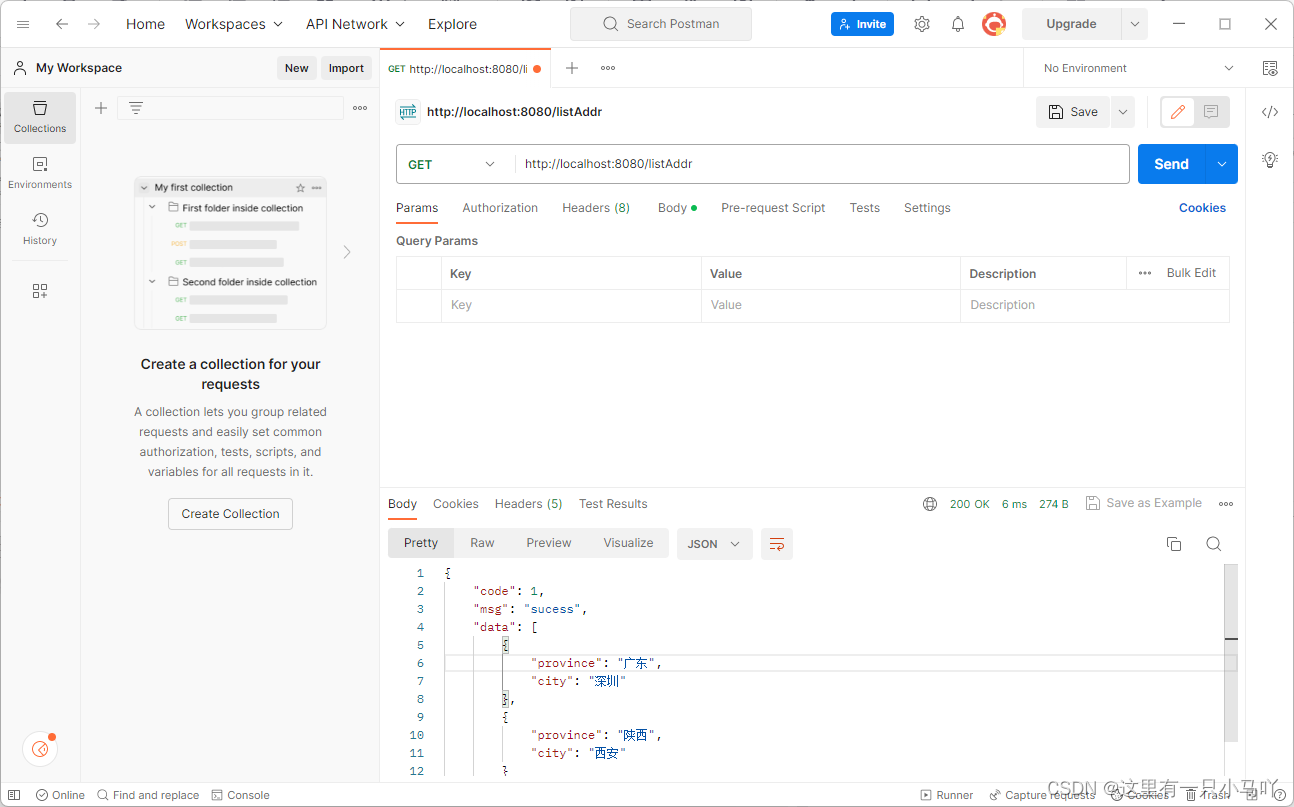Open network globe icon in response bar
Screen dimensions: 1294x807
click(930, 504)
